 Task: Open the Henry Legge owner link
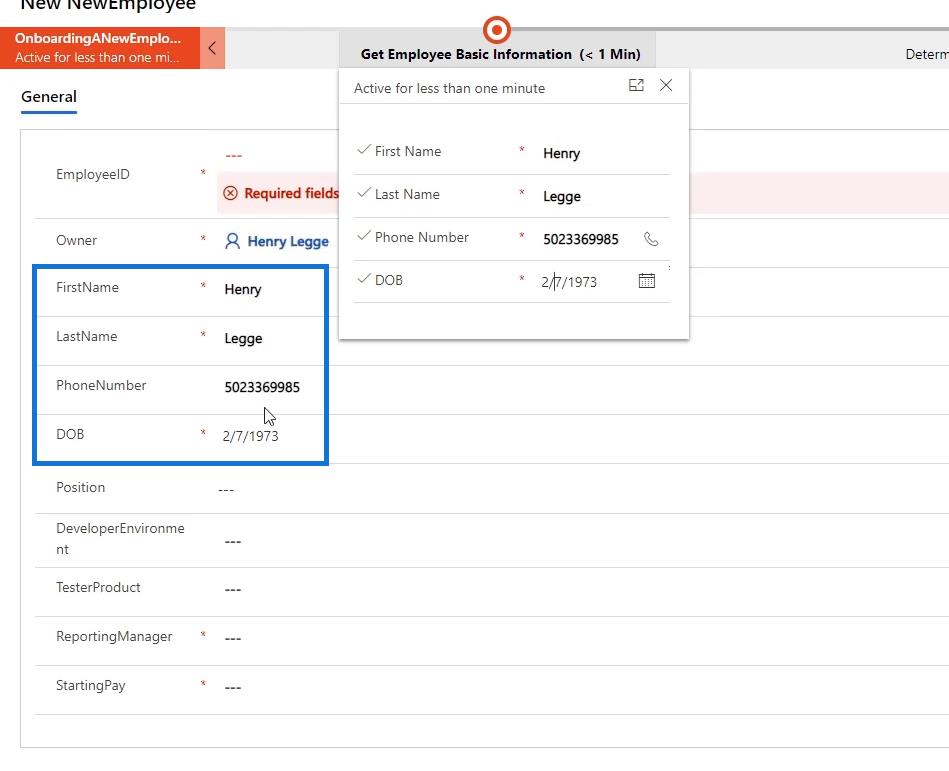pos(288,241)
